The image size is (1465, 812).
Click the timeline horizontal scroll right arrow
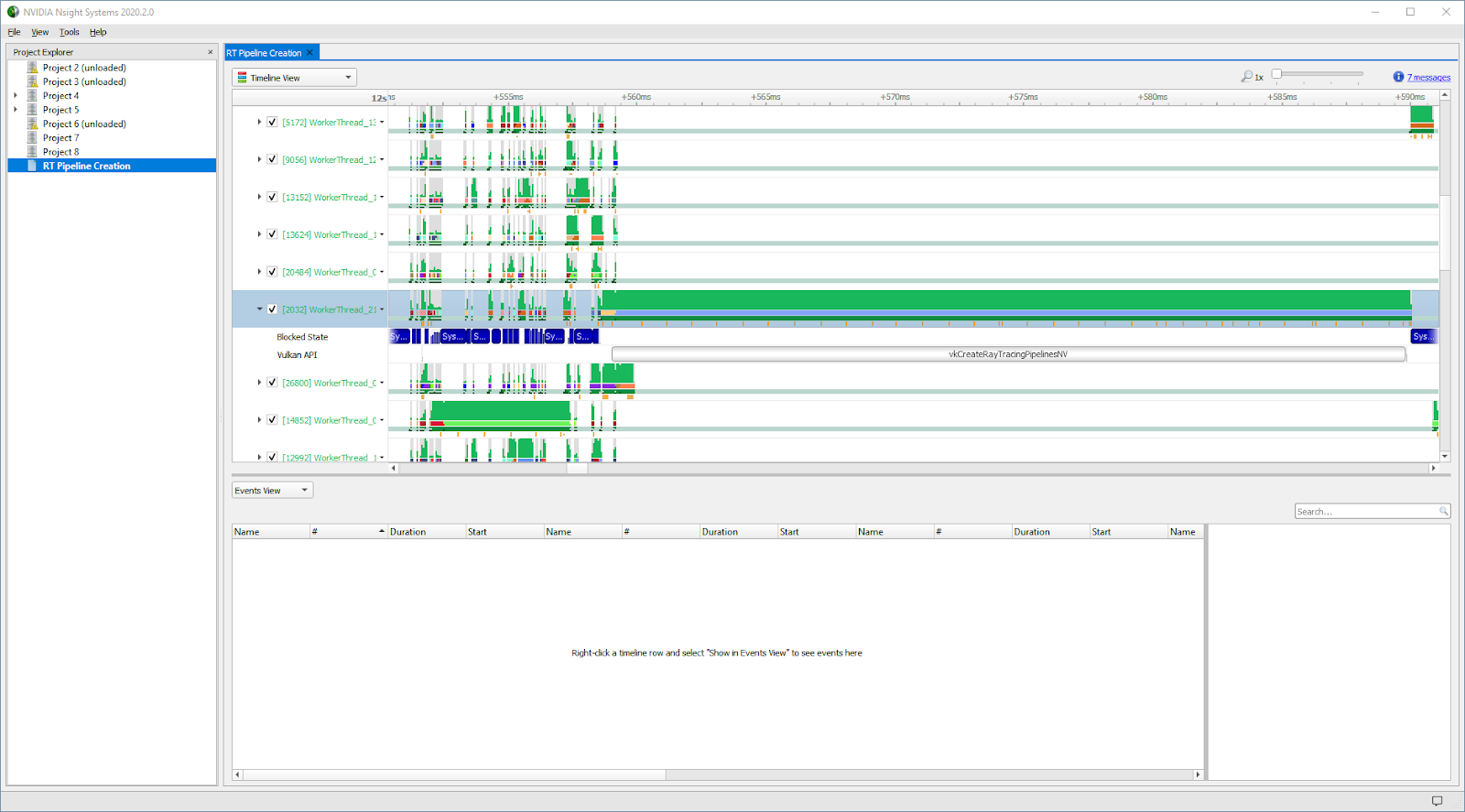click(x=1434, y=468)
